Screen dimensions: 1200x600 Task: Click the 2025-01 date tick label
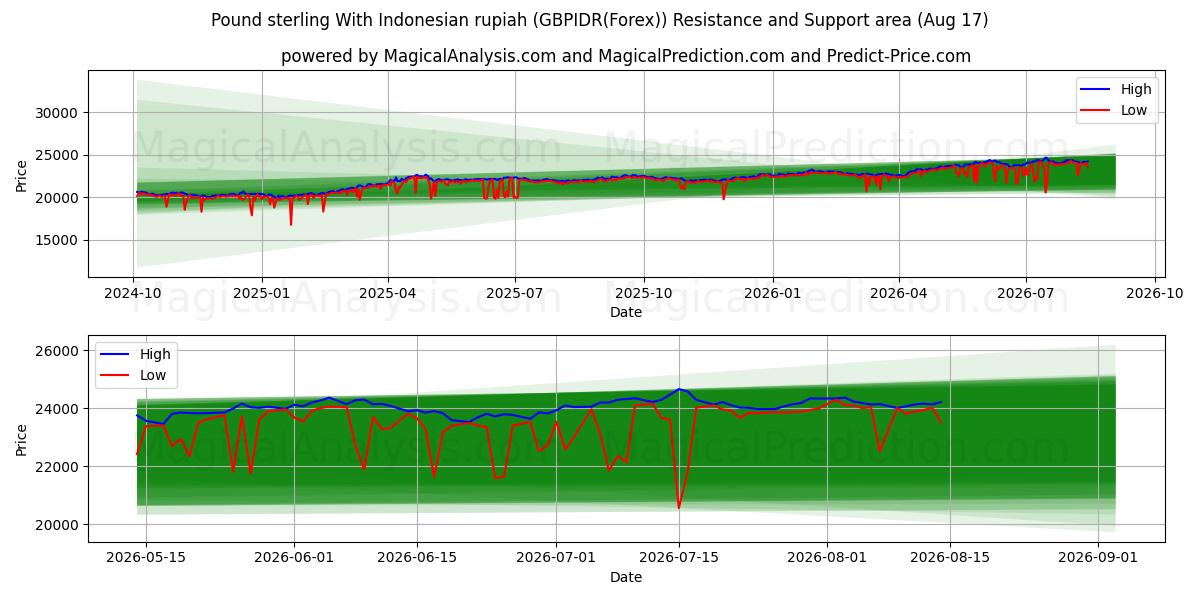click(262, 295)
